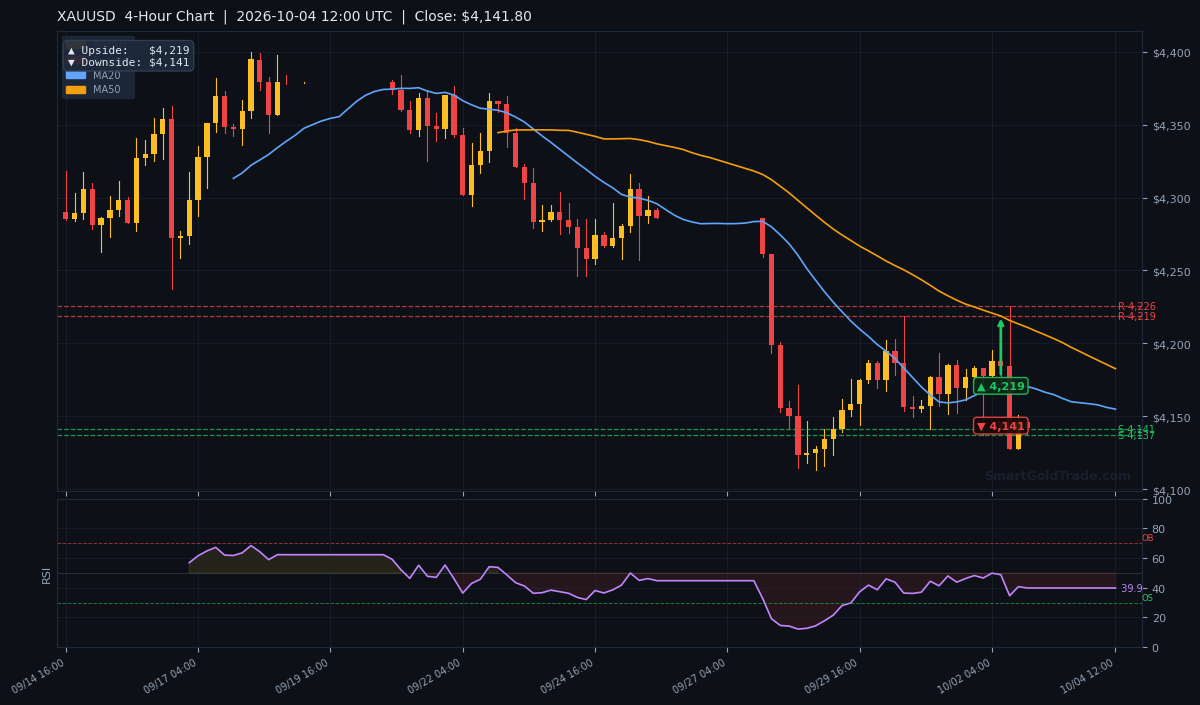Image resolution: width=1200 pixels, height=705 pixels.
Task: Select the MA50 legend label
Action: click(x=107, y=89)
